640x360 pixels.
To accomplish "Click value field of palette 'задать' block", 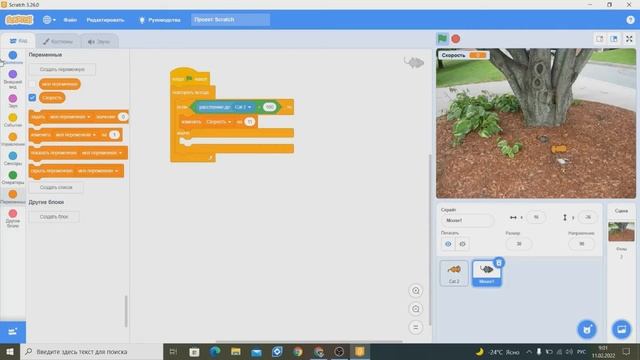I will tap(123, 117).
